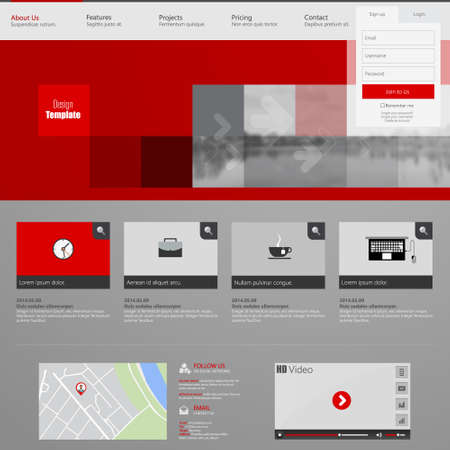Click the top list icon in video sidebar

pyautogui.click(x=402, y=372)
